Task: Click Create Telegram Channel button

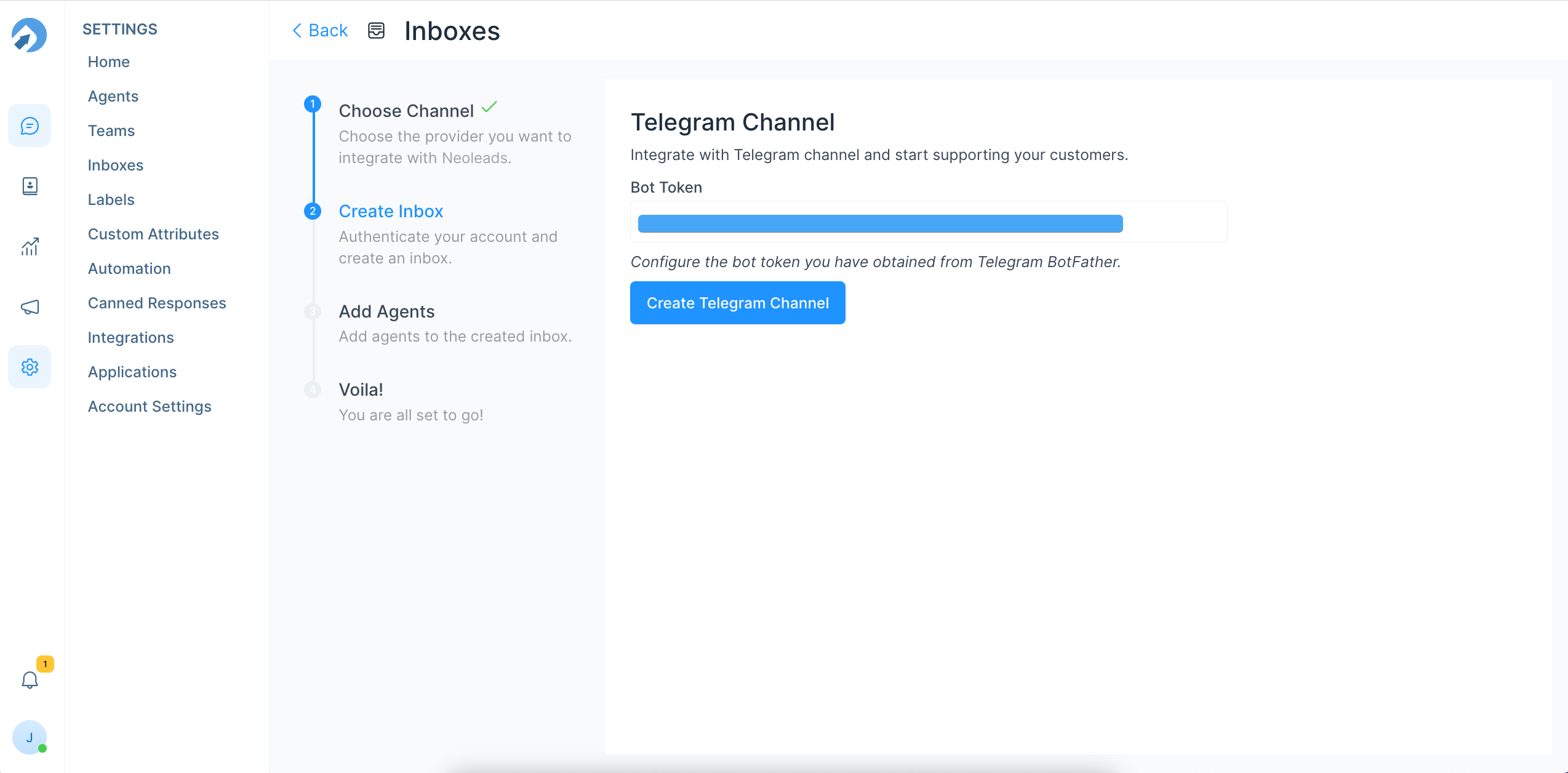Action: (x=737, y=303)
